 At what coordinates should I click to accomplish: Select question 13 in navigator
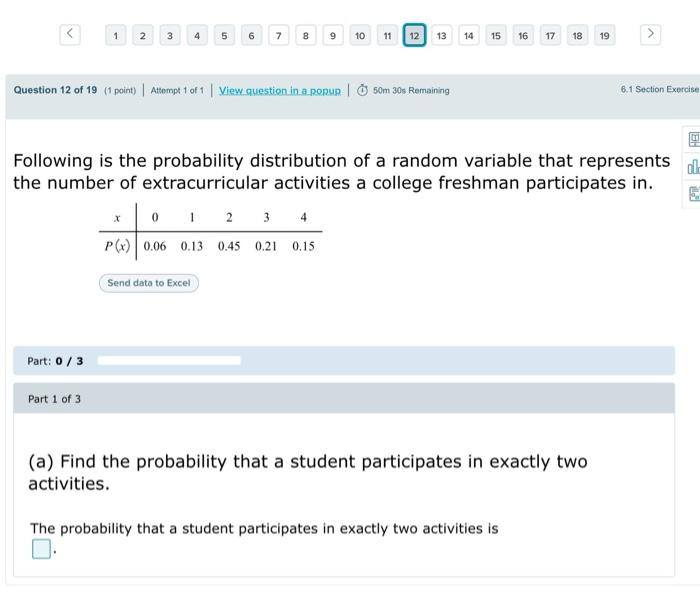(x=442, y=36)
